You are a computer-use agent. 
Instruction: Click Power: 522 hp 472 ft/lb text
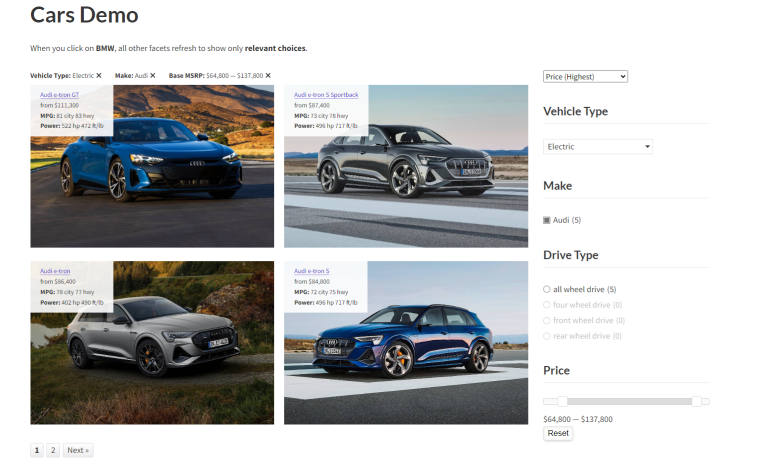(72, 126)
